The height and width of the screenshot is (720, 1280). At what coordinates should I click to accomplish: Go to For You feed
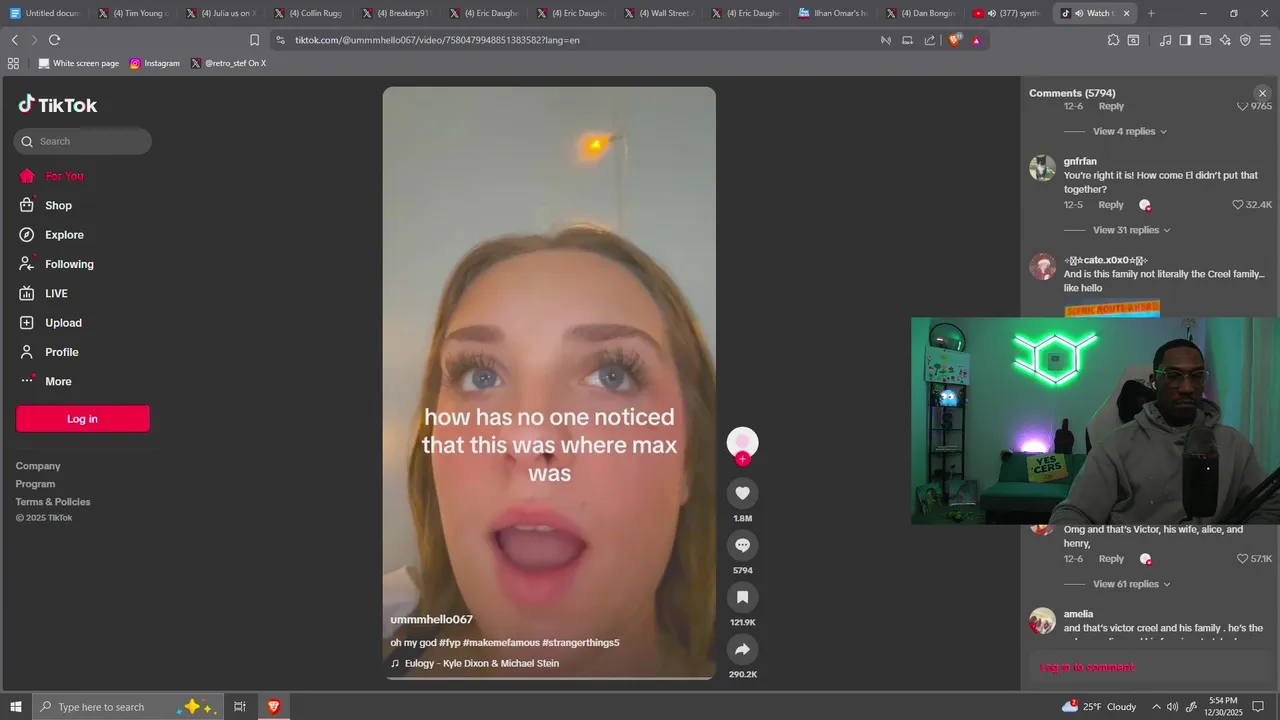click(64, 176)
